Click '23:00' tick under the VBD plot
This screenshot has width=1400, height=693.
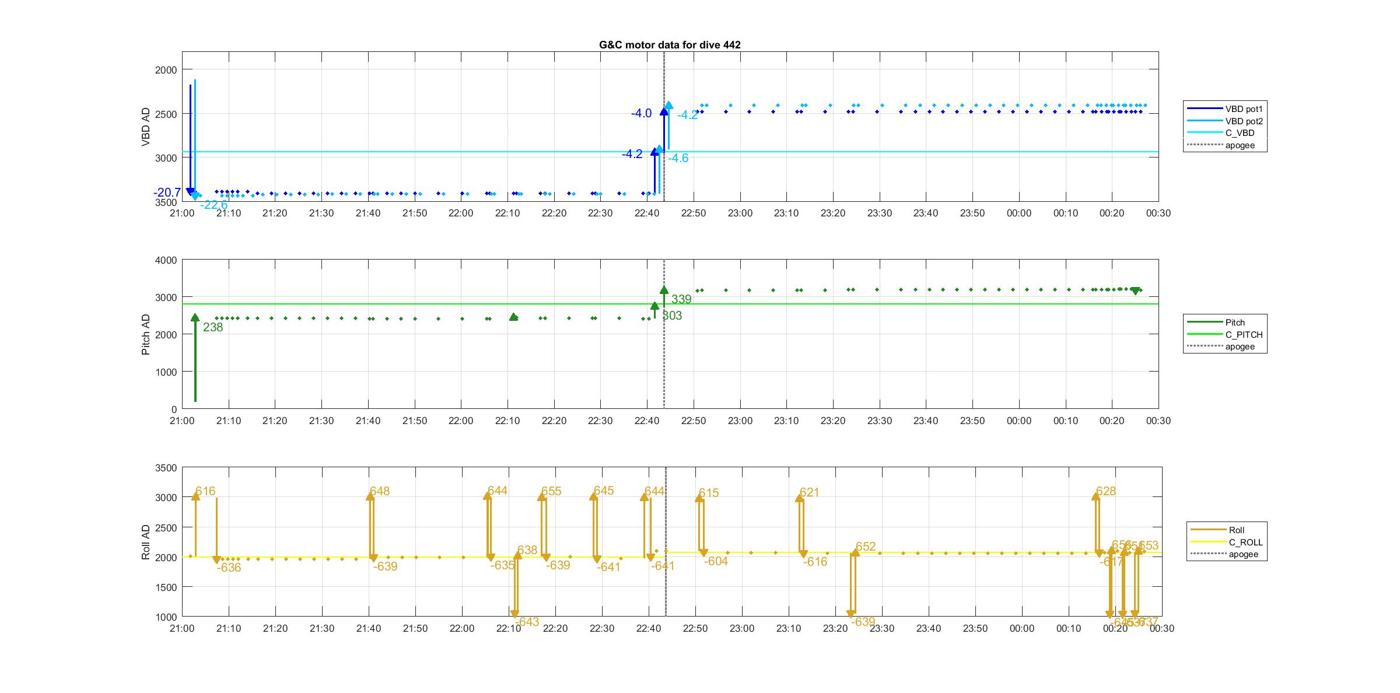pyautogui.click(x=740, y=212)
